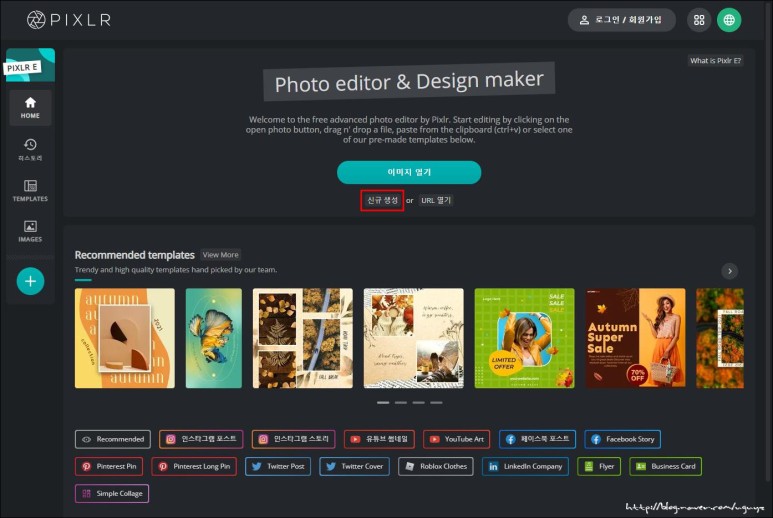This screenshot has width=773, height=518.
Task: Select the Simple Collage category
Action: click(112, 493)
